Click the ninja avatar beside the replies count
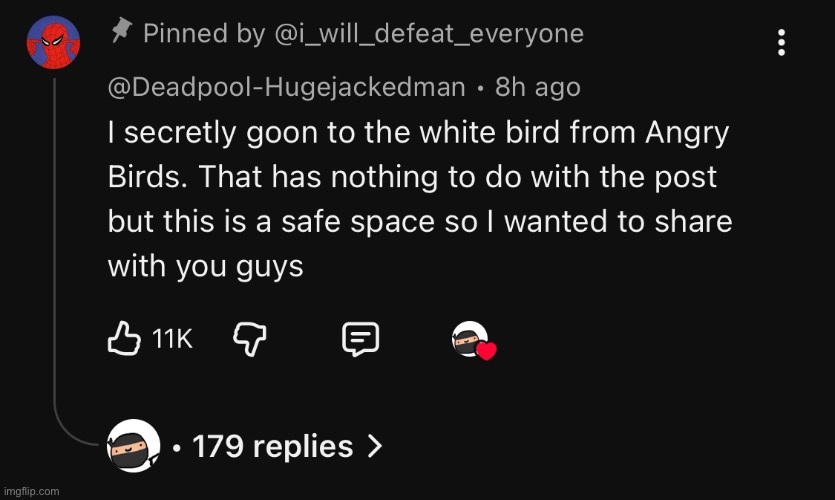The image size is (835, 500). pos(133,445)
